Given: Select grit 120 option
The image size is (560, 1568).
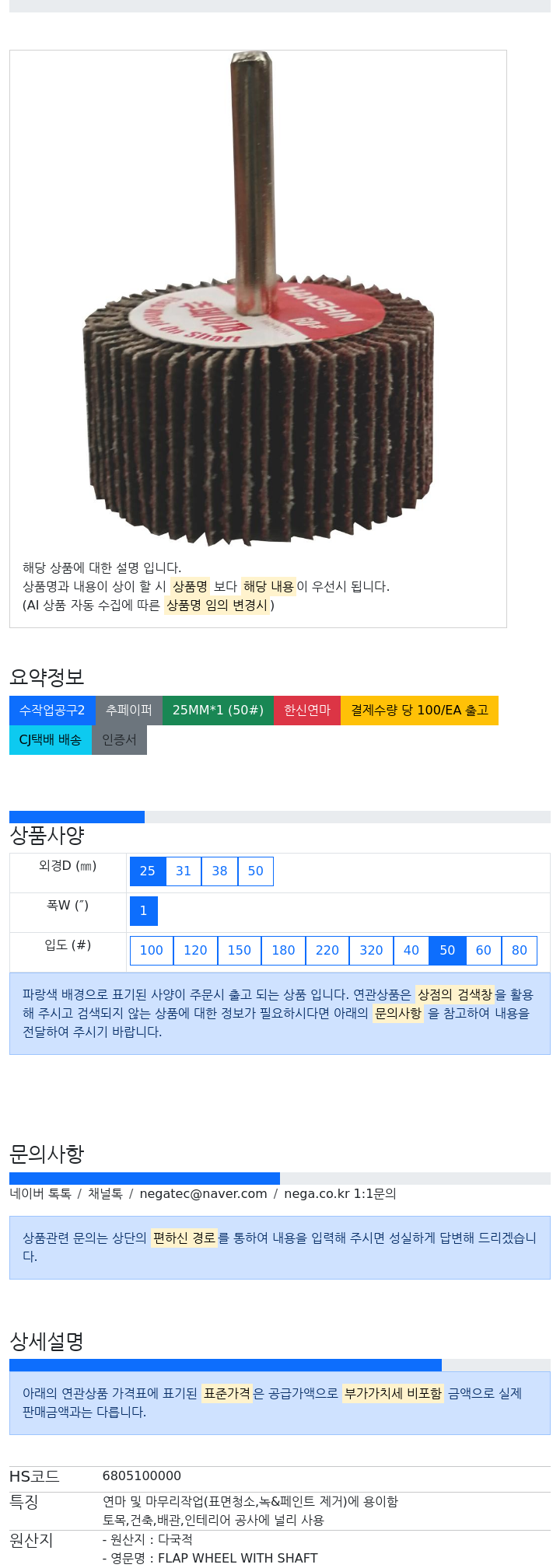Looking at the screenshot, I should click(x=195, y=950).
